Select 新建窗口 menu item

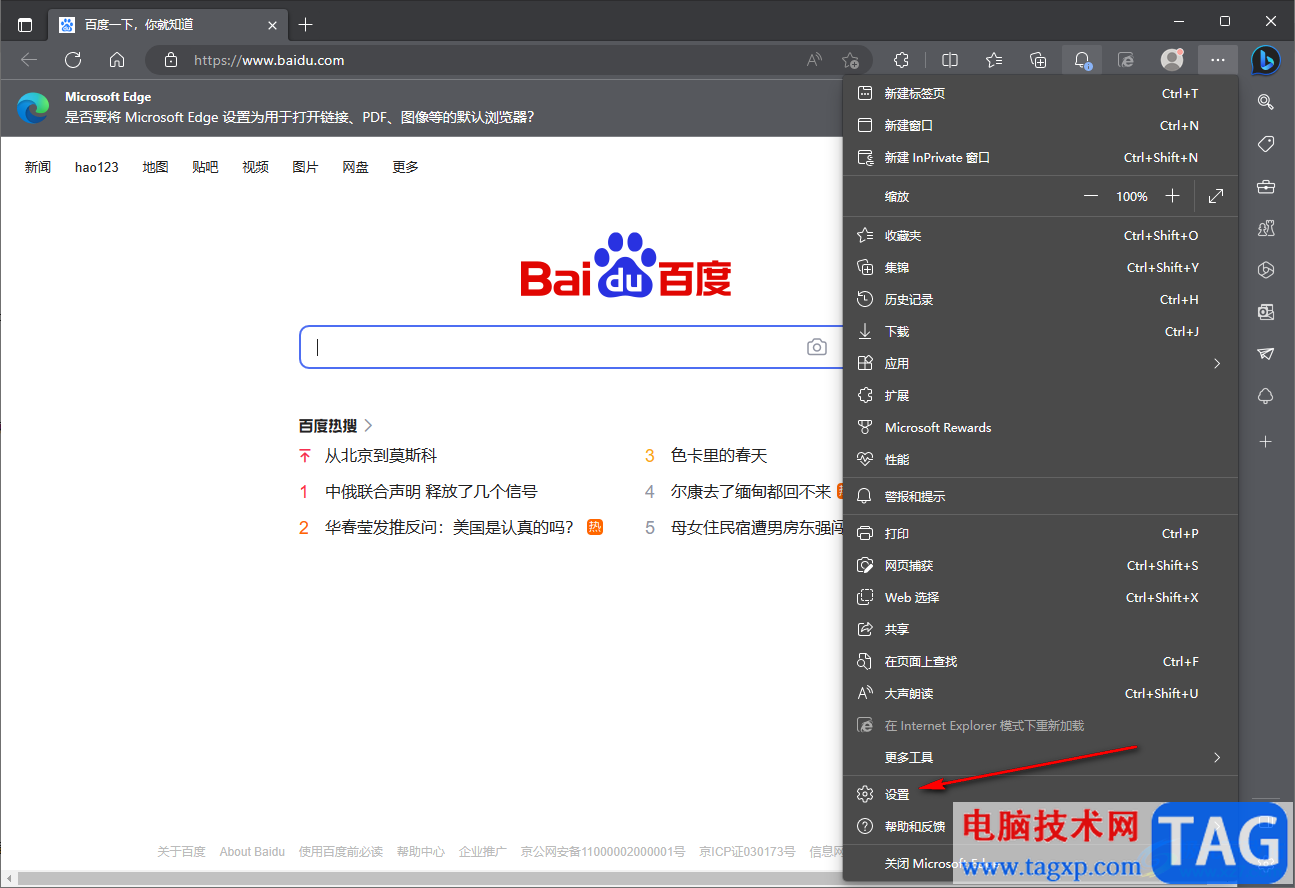(x=1040, y=125)
